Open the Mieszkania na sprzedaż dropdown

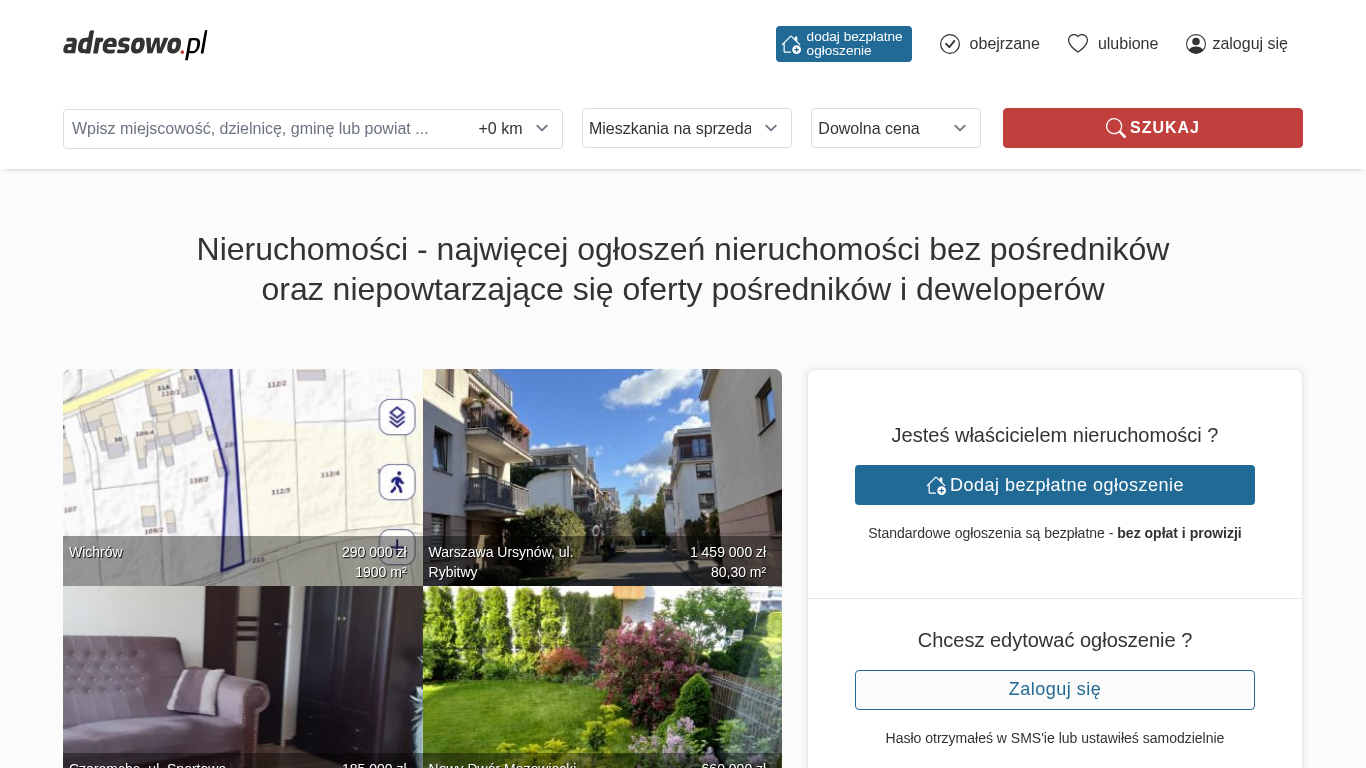pos(686,128)
